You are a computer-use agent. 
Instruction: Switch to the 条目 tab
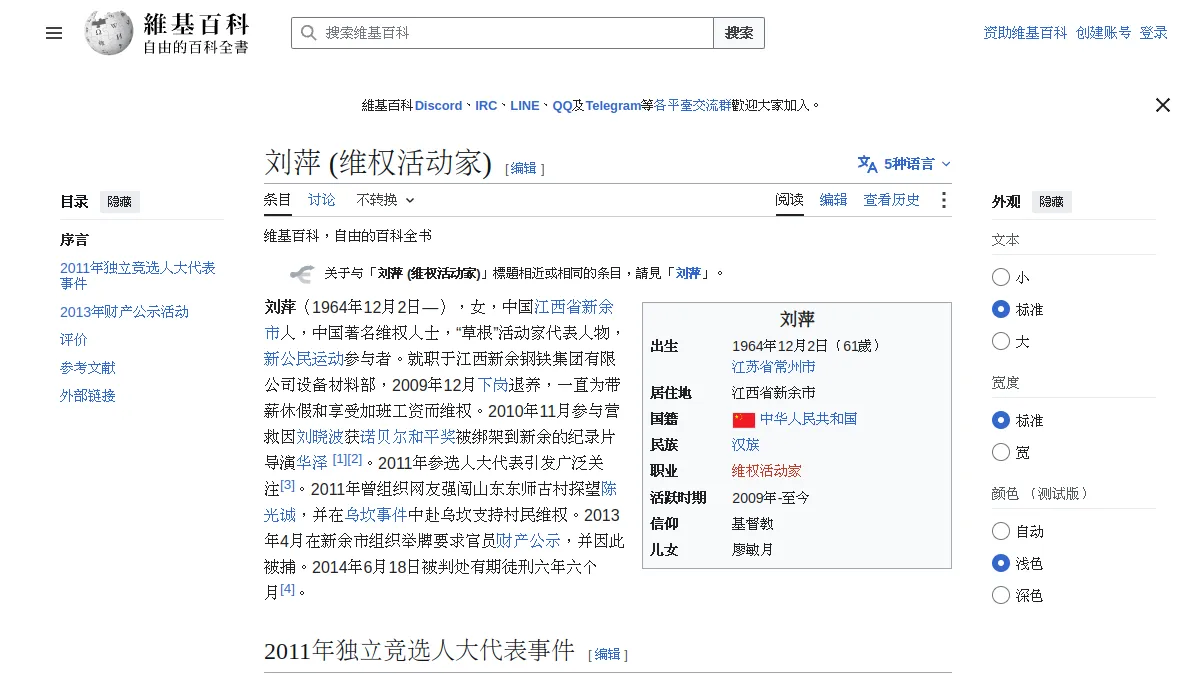pos(278,200)
